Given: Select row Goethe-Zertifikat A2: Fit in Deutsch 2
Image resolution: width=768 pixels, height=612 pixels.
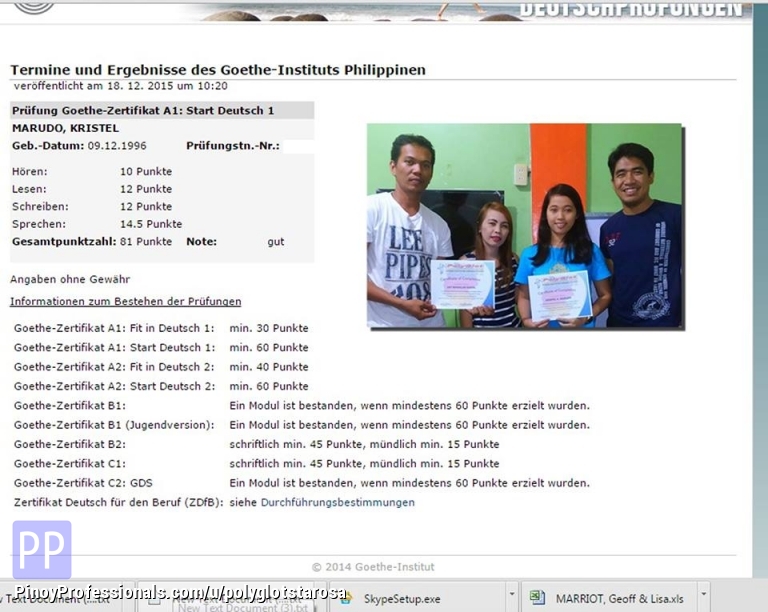Looking at the screenshot, I should (x=161, y=367).
